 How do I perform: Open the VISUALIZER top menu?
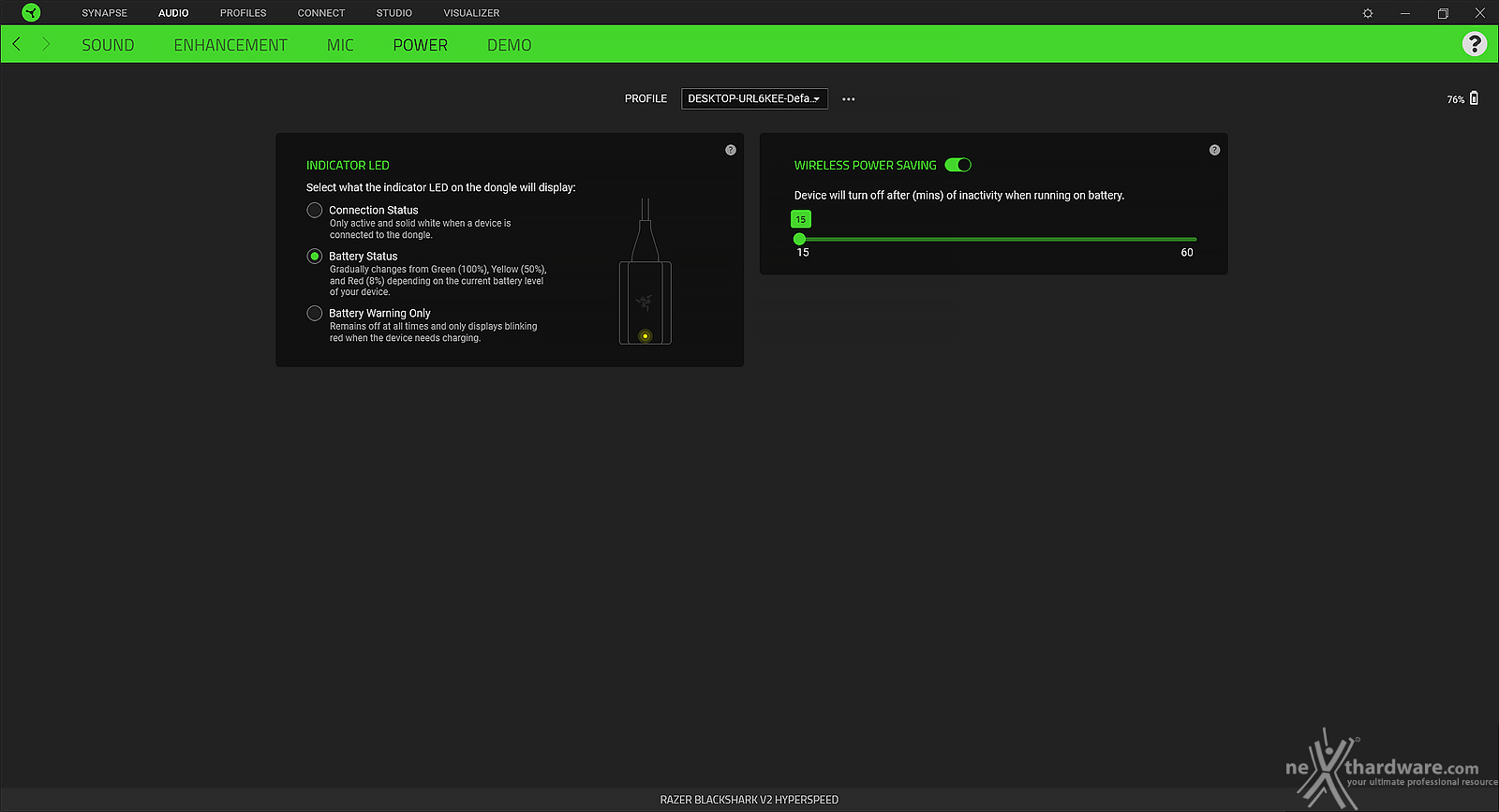tap(471, 13)
